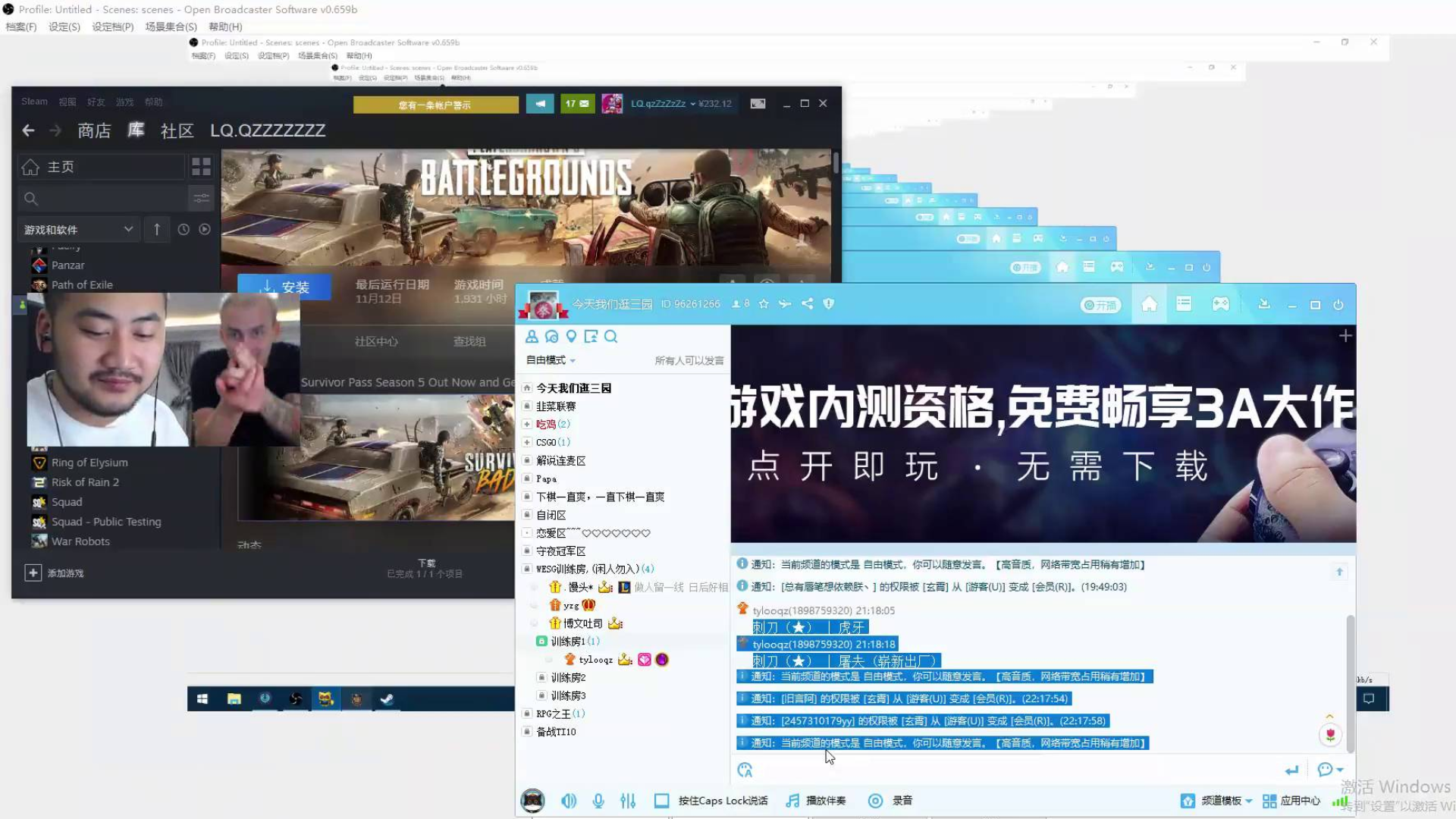Click the 开播 go live toggle in YY

1100,305
